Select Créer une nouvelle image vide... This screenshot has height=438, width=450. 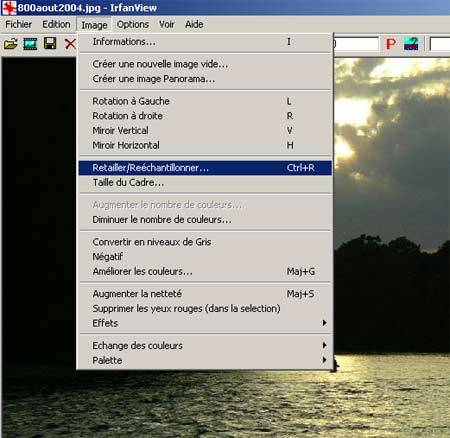[205, 64]
